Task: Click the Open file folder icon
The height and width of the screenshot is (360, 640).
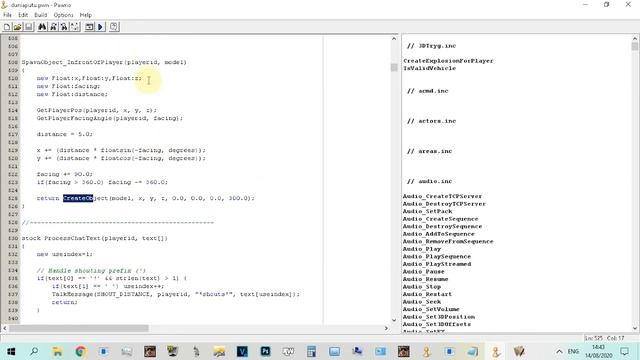Action: (18, 27)
